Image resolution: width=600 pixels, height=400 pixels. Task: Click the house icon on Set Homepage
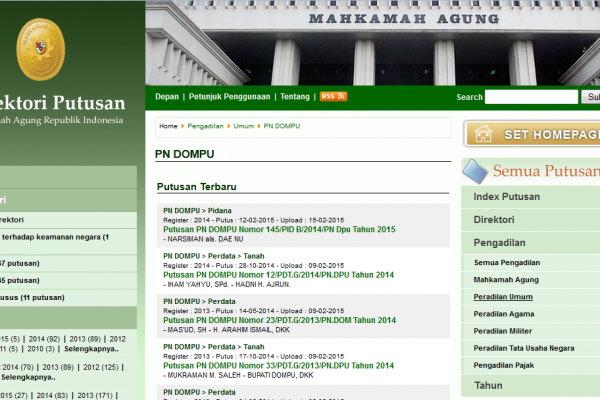(483, 134)
